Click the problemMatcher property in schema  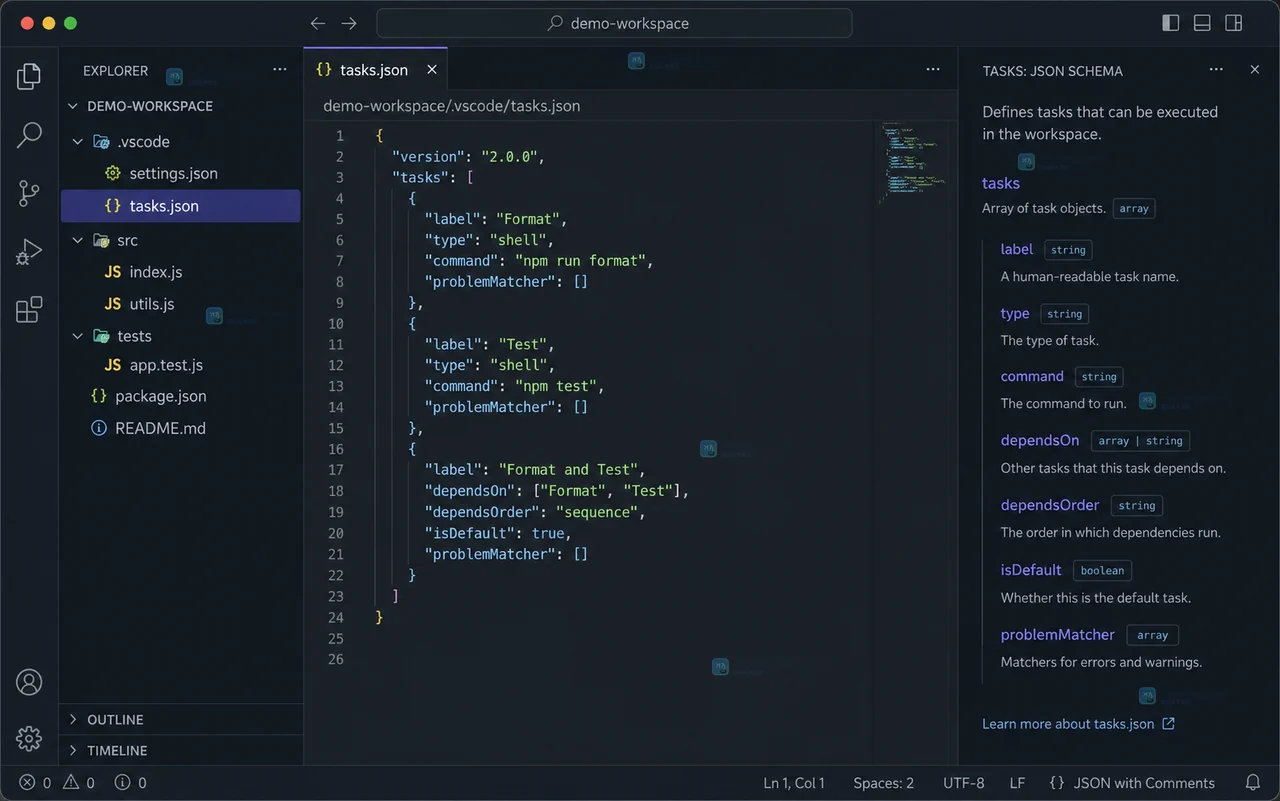click(1058, 634)
